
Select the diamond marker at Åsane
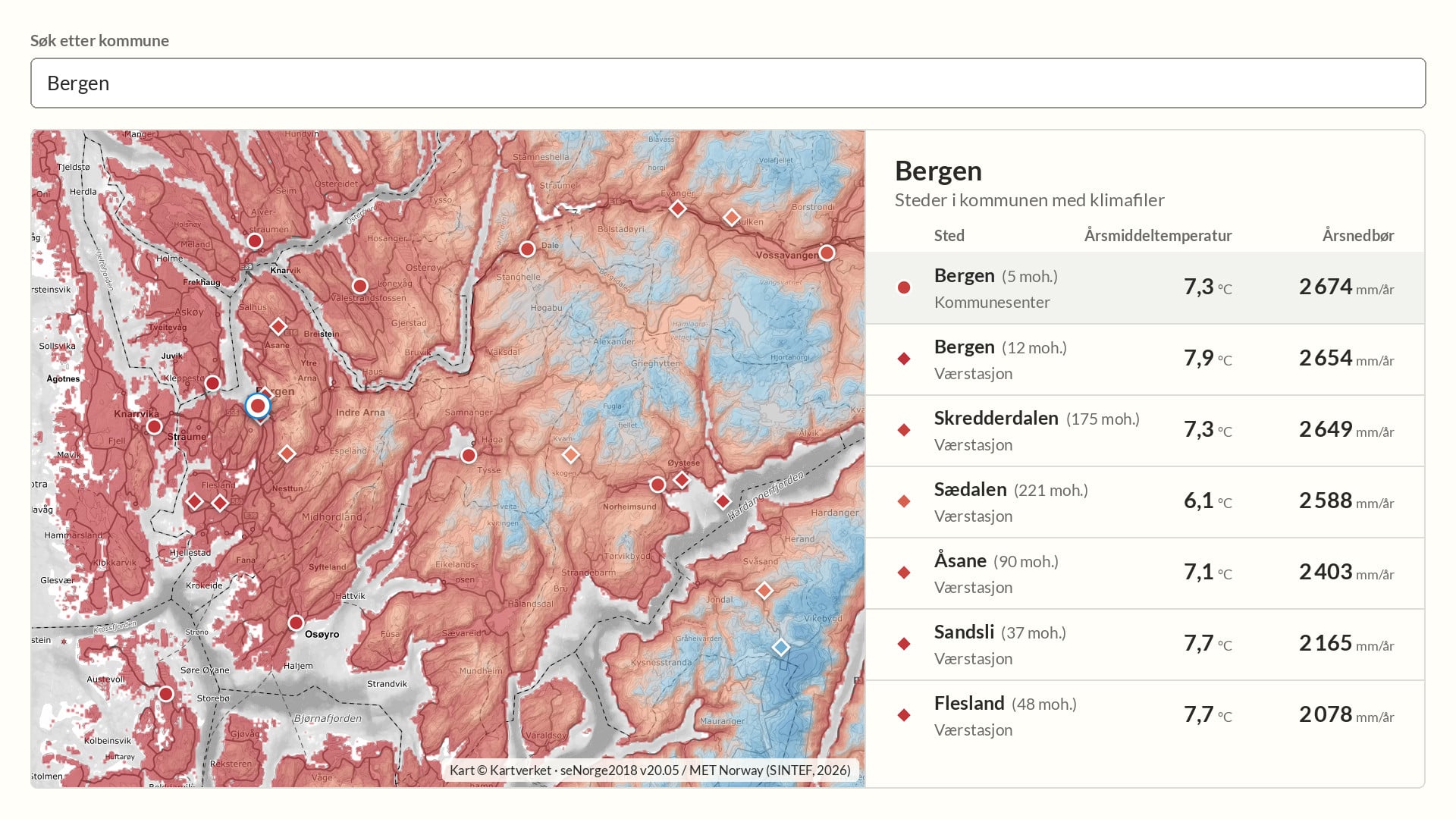[278, 327]
